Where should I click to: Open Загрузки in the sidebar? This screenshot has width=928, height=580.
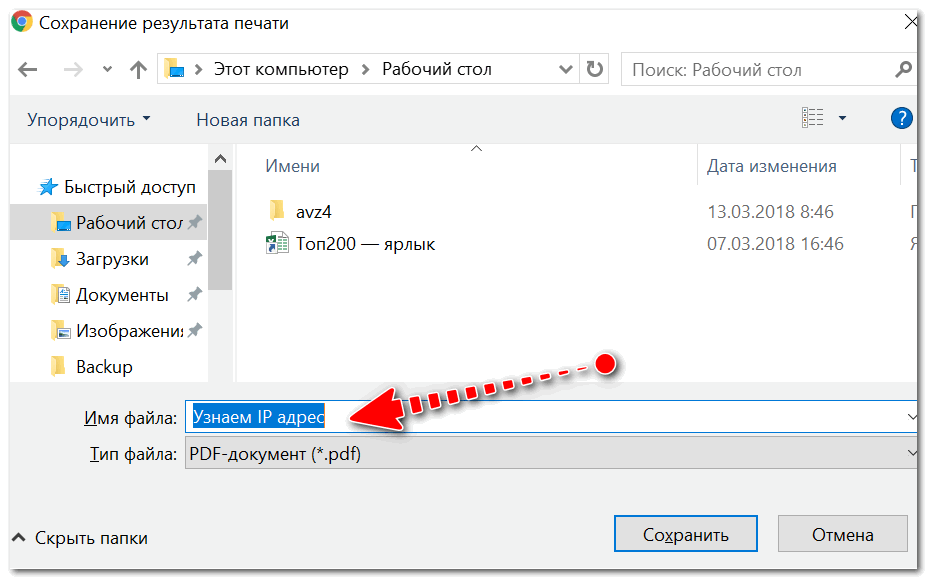[x=112, y=259]
